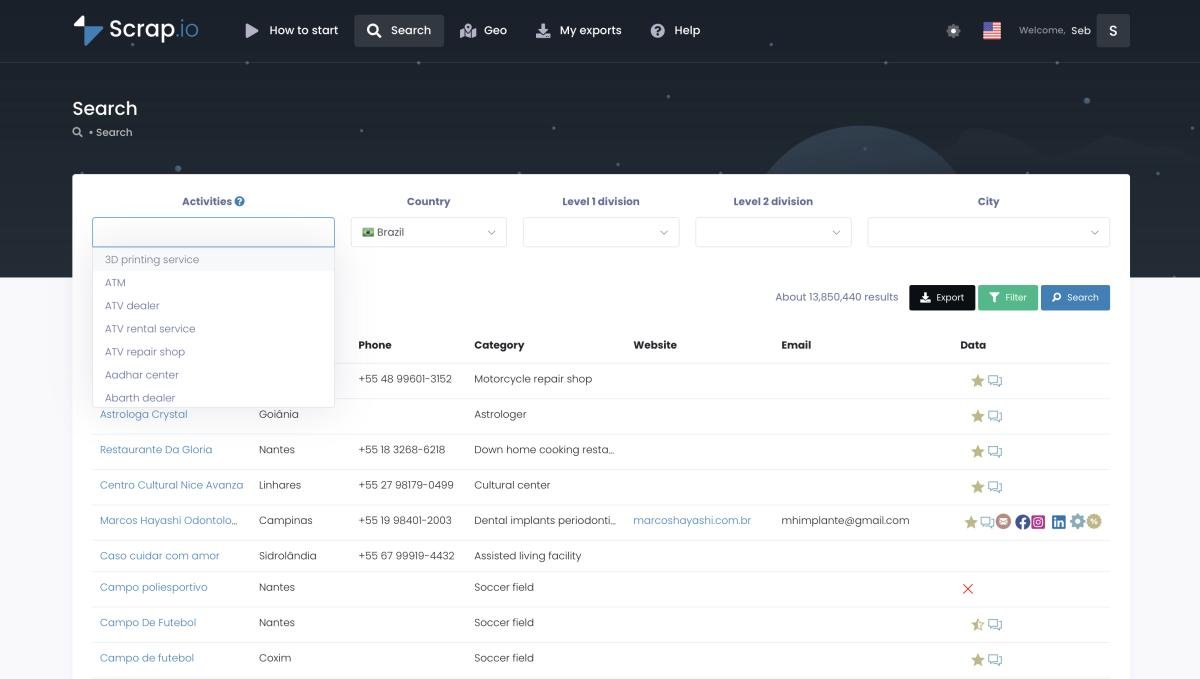
Task: Click the help question mark beside Activities
Action: (x=240, y=201)
